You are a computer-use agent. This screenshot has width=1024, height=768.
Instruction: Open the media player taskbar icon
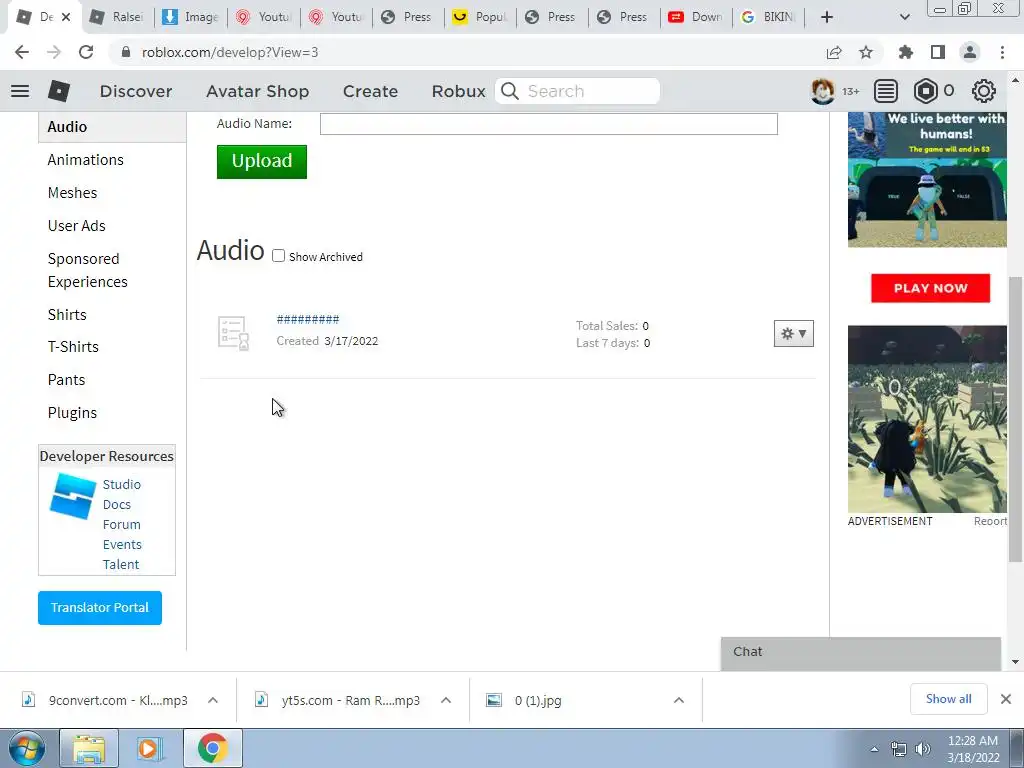pyautogui.click(x=149, y=748)
